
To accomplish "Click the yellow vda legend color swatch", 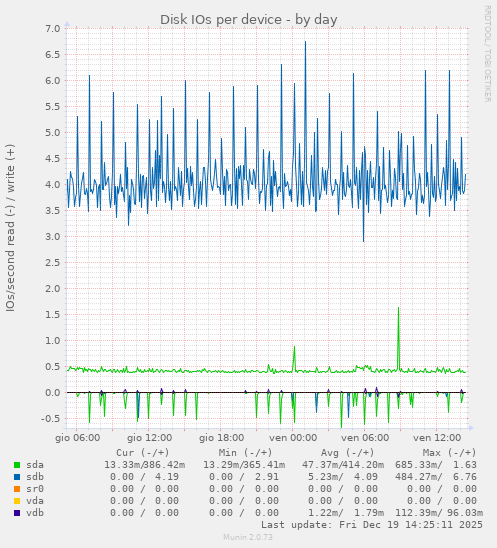I will (17, 501).
